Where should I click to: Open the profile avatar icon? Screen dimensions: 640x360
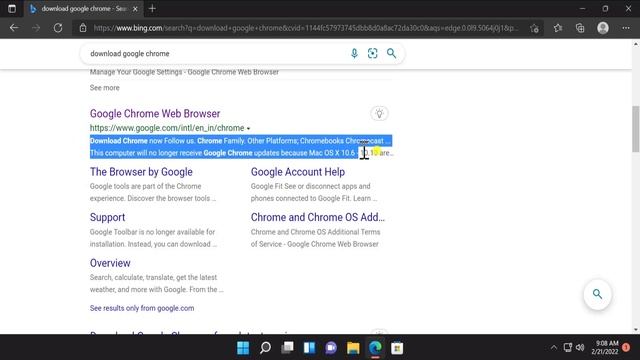click(603, 28)
